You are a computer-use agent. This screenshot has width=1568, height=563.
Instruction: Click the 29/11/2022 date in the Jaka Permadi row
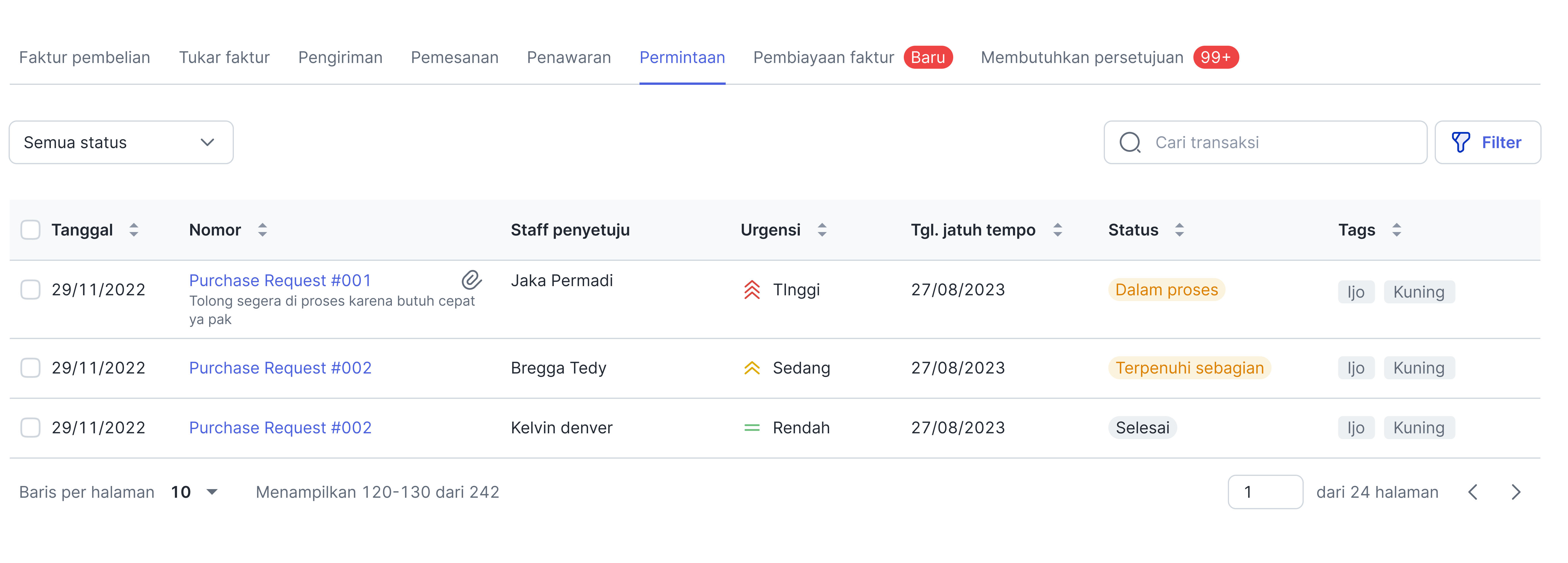pyautogui.click(x=99, y=290)
